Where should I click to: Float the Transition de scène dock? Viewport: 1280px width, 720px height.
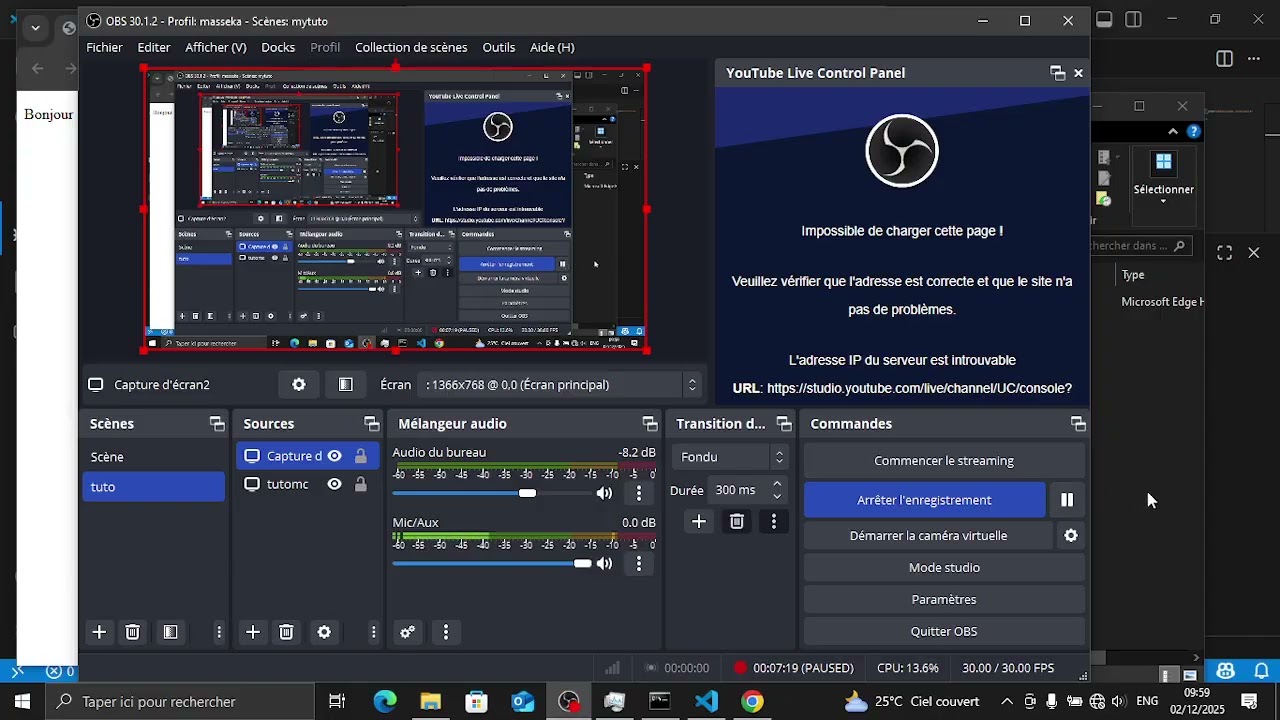click(784, 424)
